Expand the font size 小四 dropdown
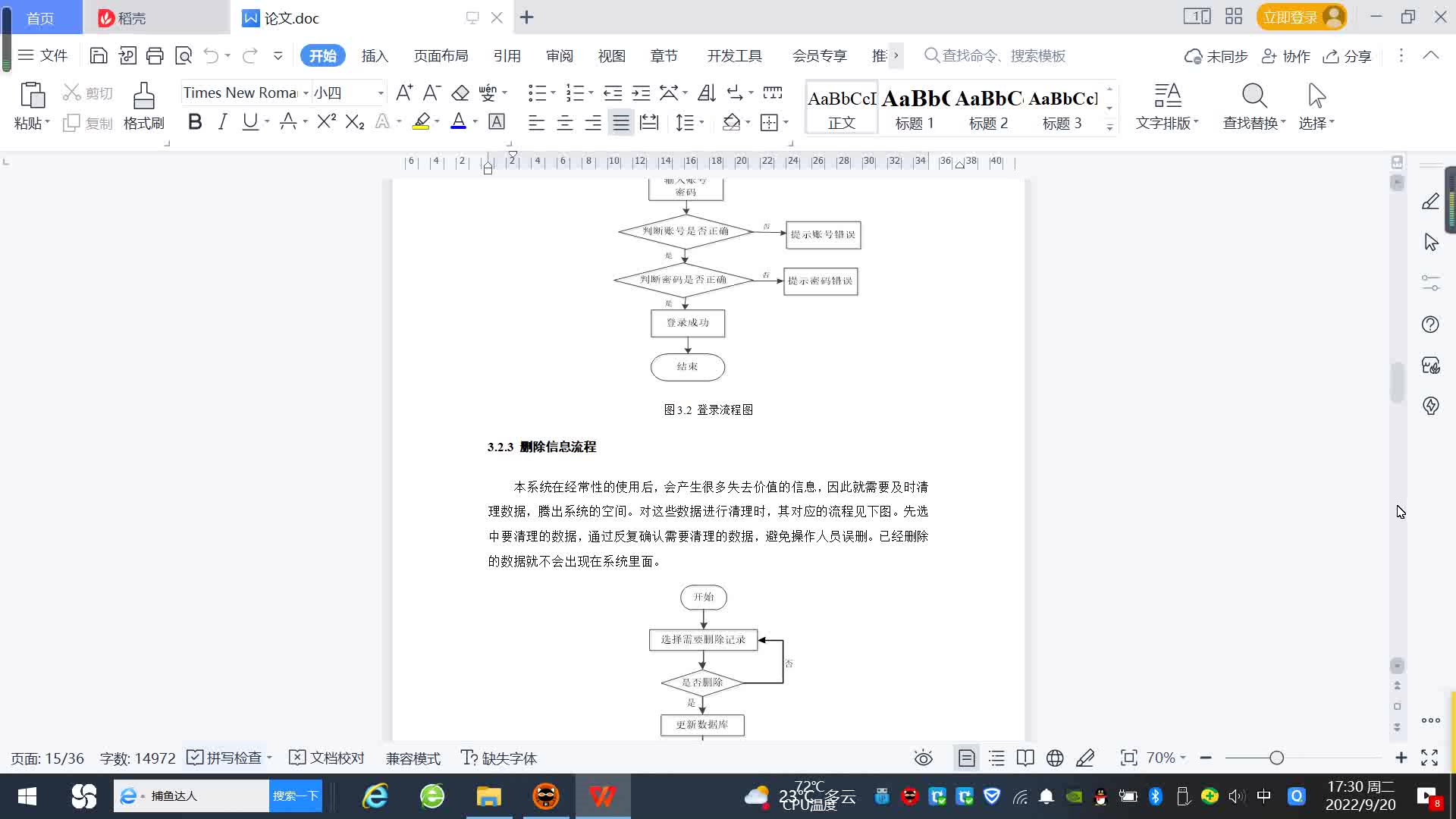The width and height of the screenshot is (1456, 819). (x=381, y=93)
